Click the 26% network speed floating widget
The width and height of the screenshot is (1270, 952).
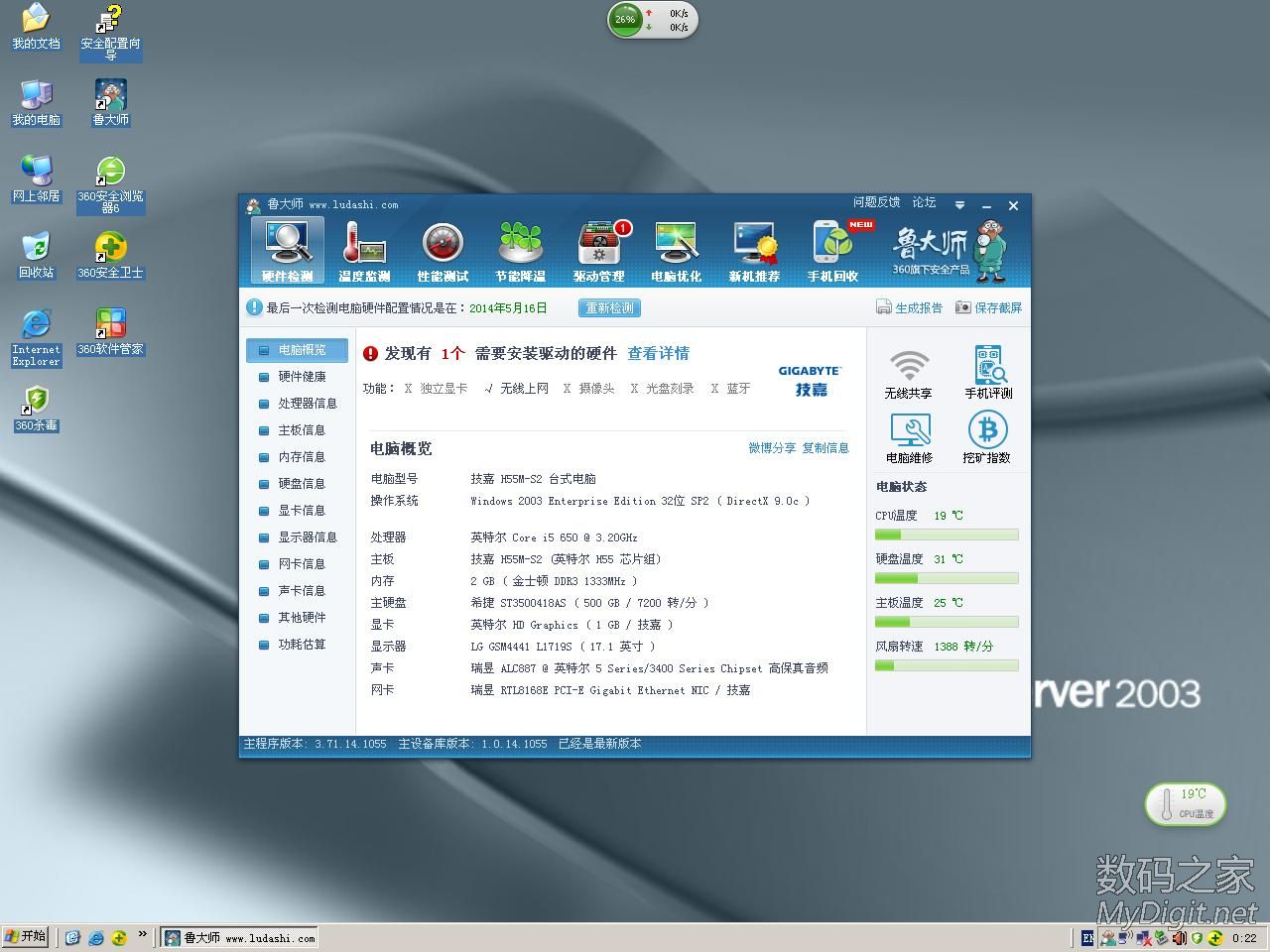coord(653,20)
